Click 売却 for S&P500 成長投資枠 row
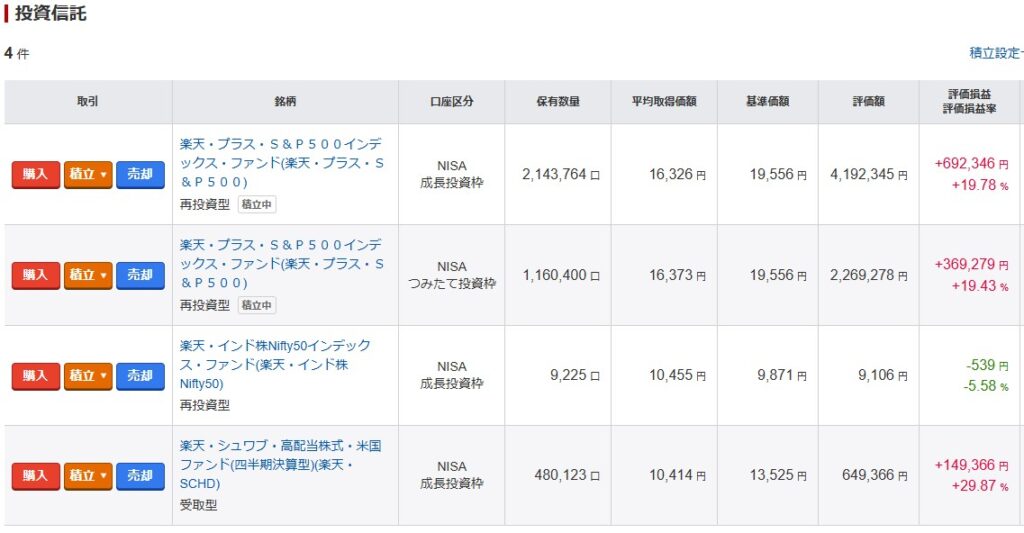The image size is (1024, 533). (x=140, y=174)
